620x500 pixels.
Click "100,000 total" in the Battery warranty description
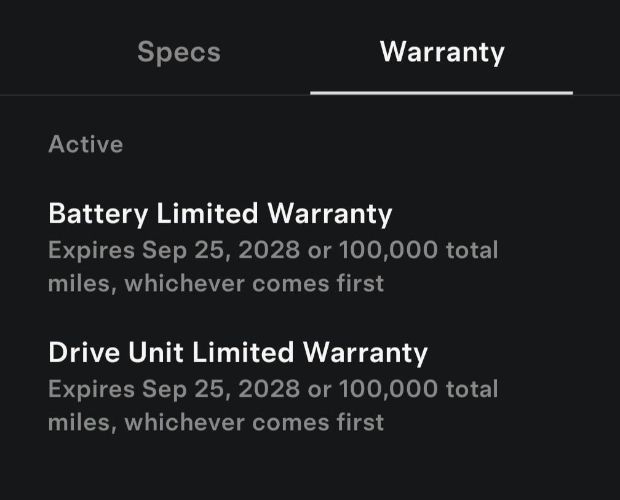click(x=418, y=249)
